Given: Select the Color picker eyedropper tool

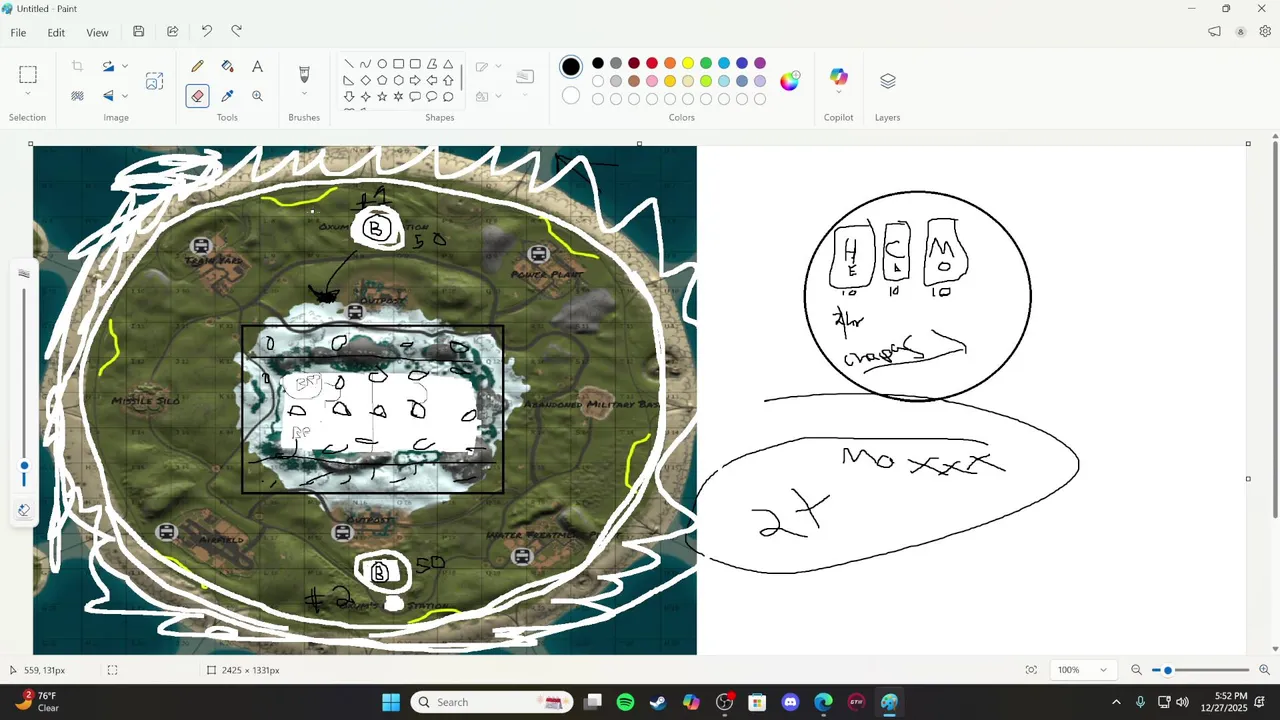Looking at the screenshot, I should coord(227,96).
